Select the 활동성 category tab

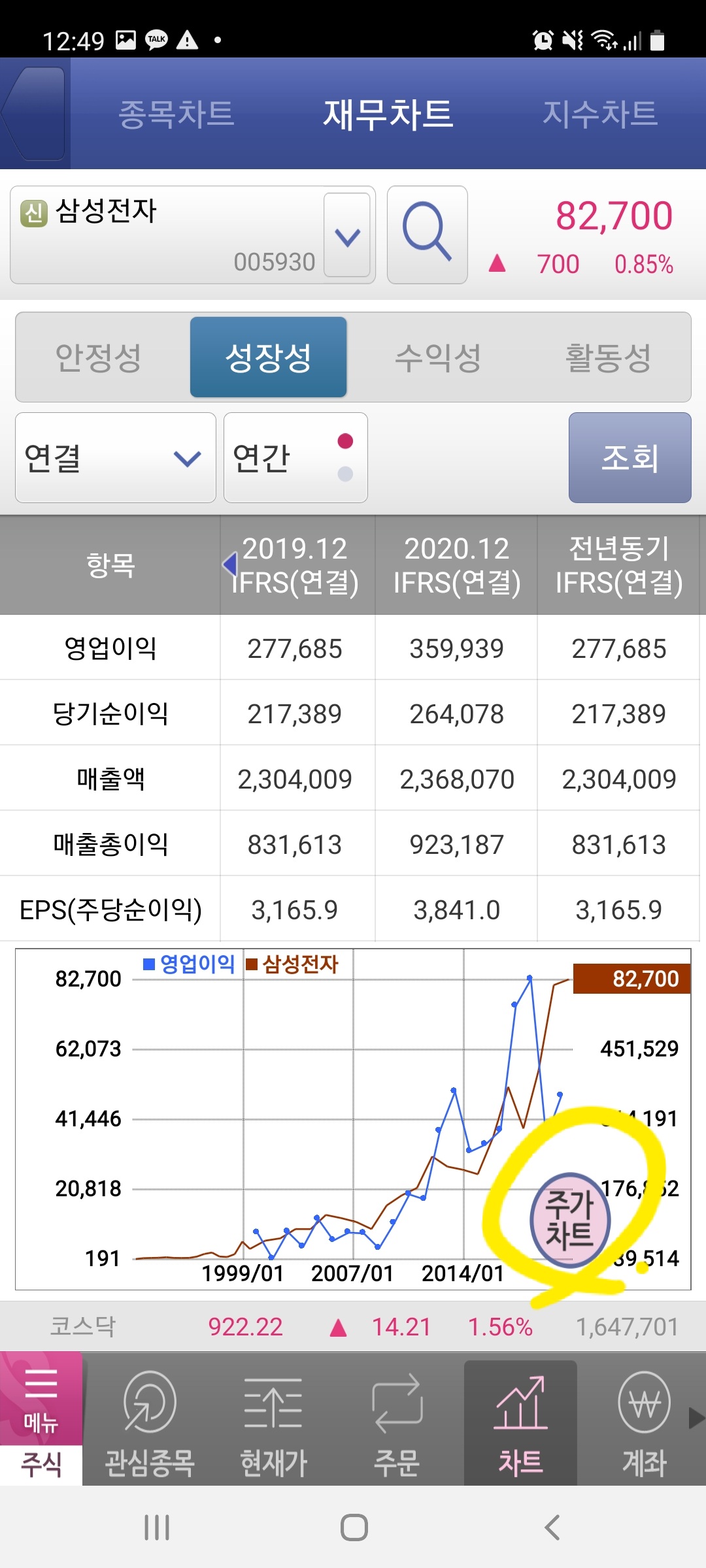pyautogui.click(x=608, y=357)
